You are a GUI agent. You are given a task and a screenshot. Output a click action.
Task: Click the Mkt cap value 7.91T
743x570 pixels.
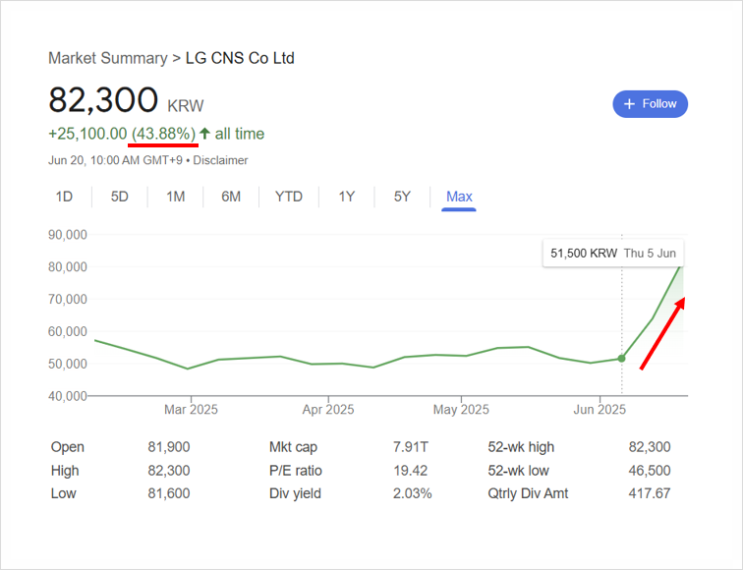pyautogui.click(x=410, y=447)
